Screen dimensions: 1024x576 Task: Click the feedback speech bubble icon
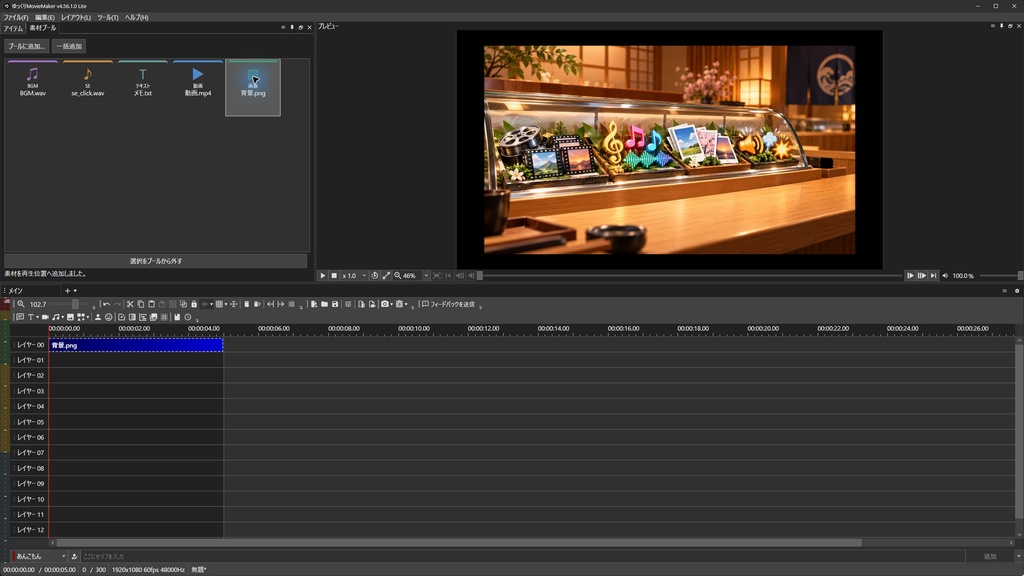pyautogui.click(x=425, y=304)
